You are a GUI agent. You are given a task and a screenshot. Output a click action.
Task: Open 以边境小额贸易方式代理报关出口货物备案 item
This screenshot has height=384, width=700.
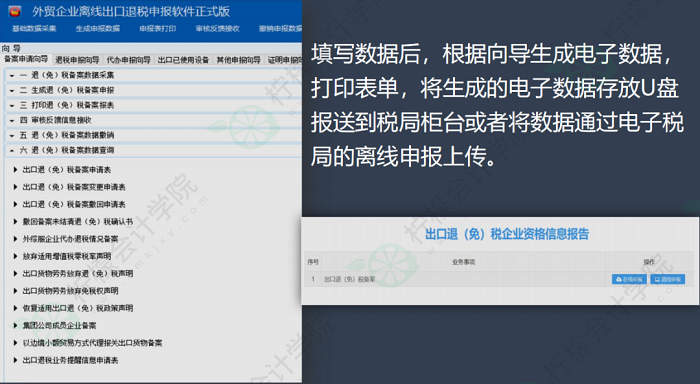pos(92,343)
